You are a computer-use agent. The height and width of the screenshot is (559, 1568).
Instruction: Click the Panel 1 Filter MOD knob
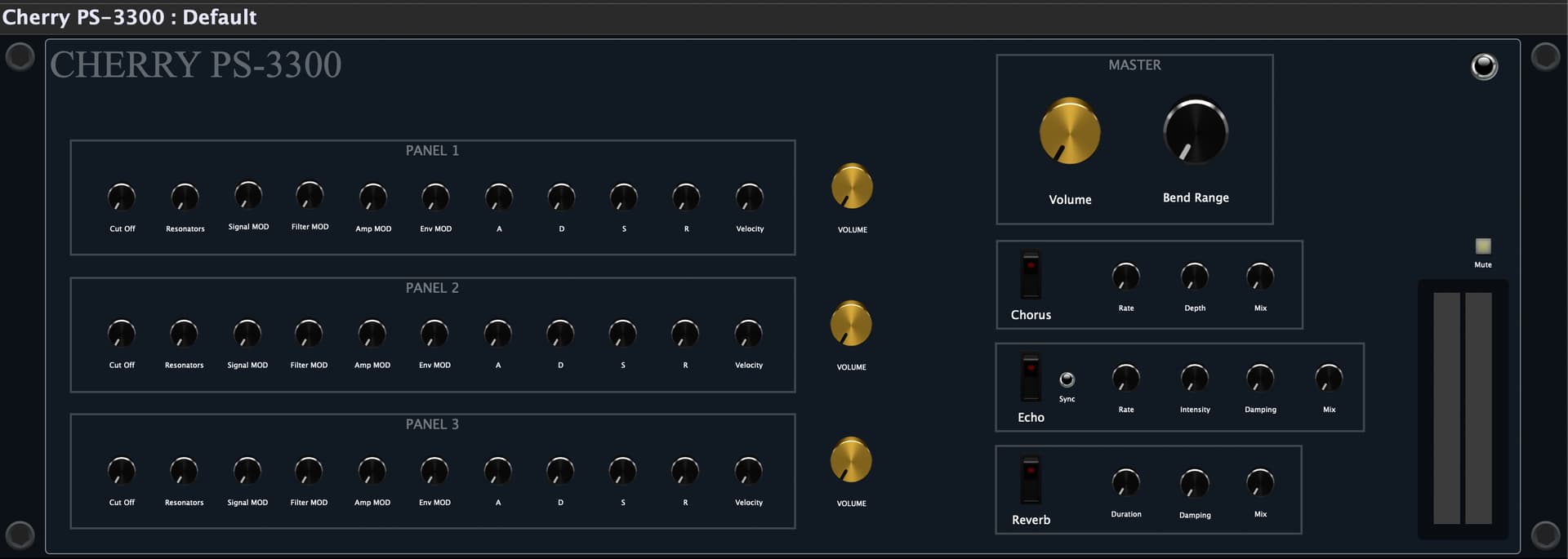(310, 195)
